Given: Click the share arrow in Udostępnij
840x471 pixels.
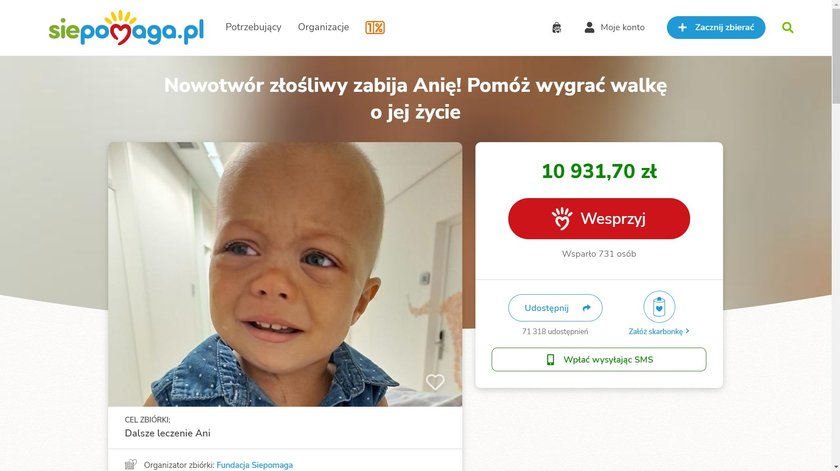Looking at the screenshot, I should tap(587, 308).
